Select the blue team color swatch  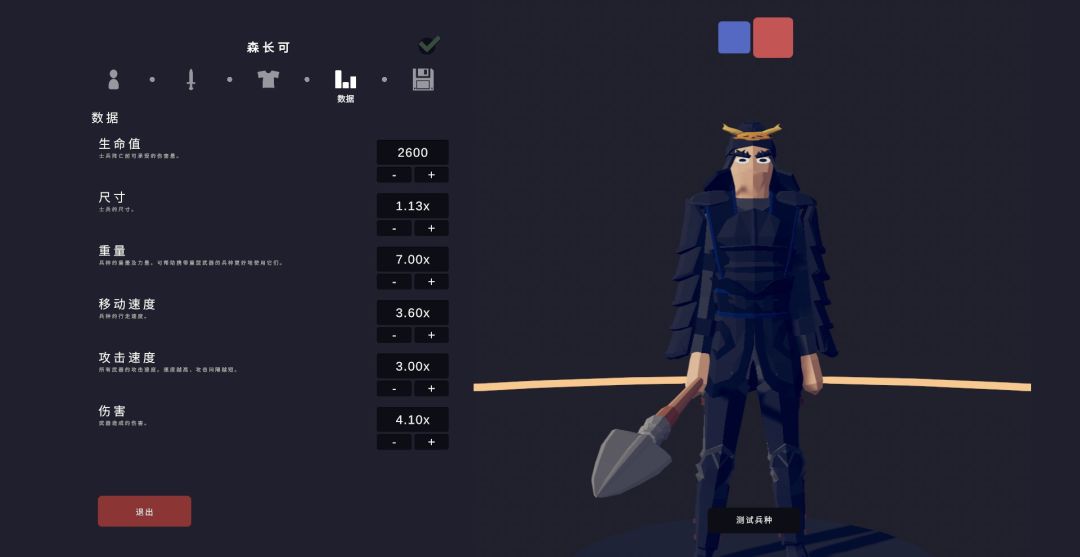click(734, 37)
